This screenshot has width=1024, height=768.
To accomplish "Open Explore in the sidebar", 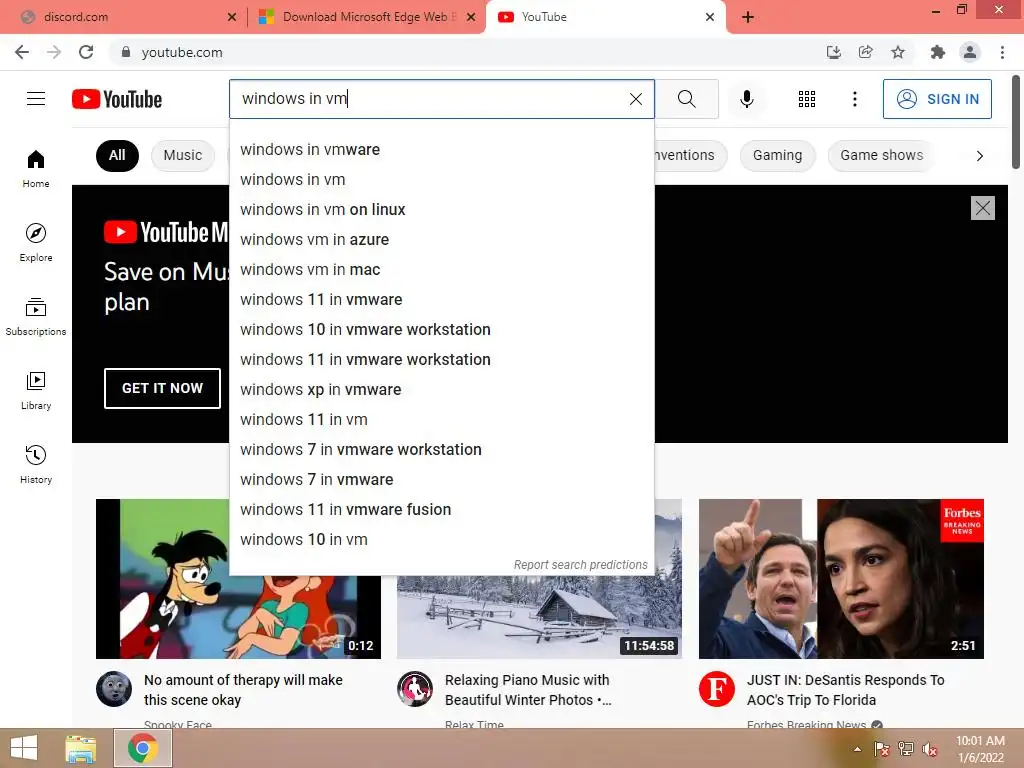I will click(x=36, y=242).
